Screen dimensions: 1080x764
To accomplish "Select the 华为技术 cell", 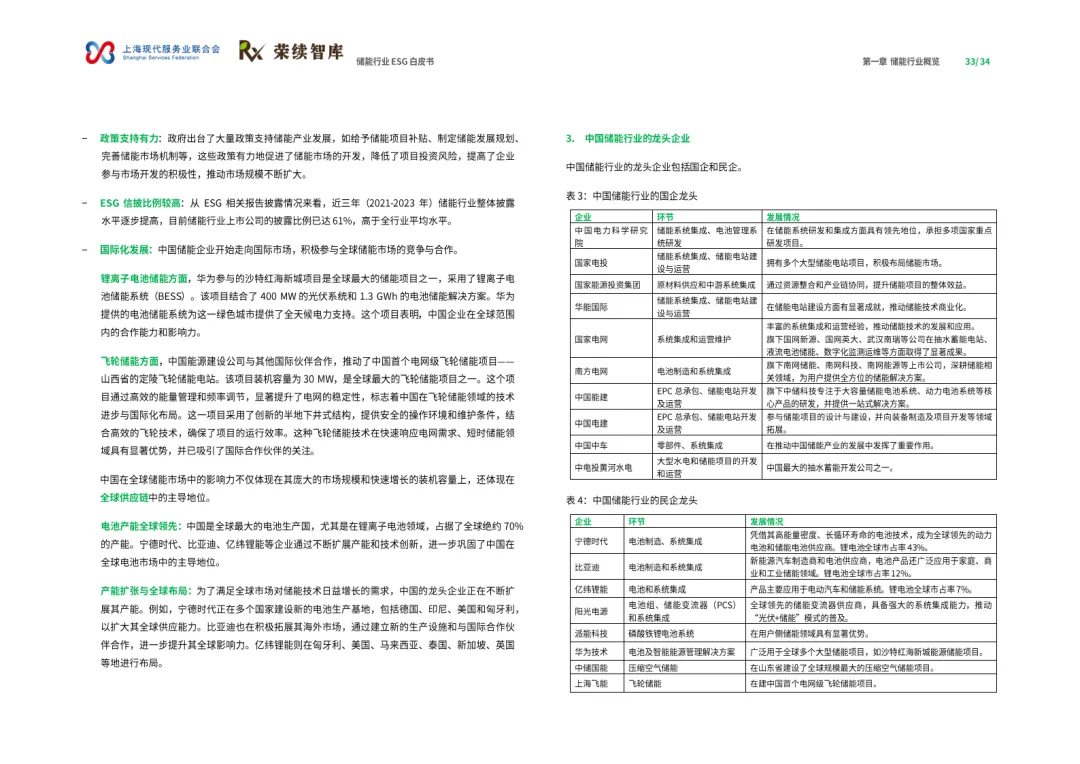I will (597, 652).
